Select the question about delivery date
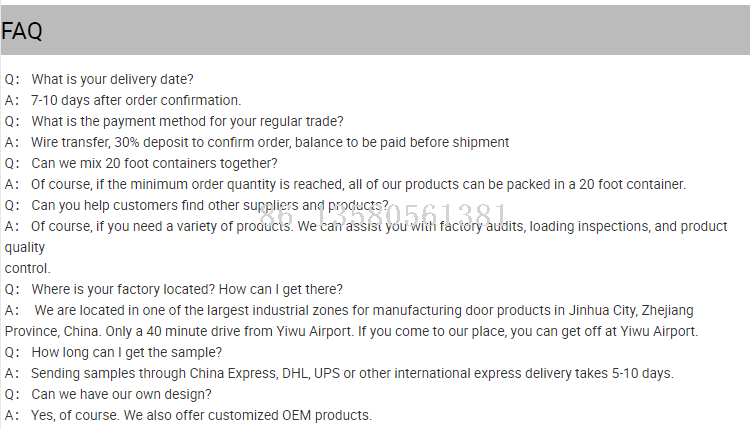 point(112,79)
